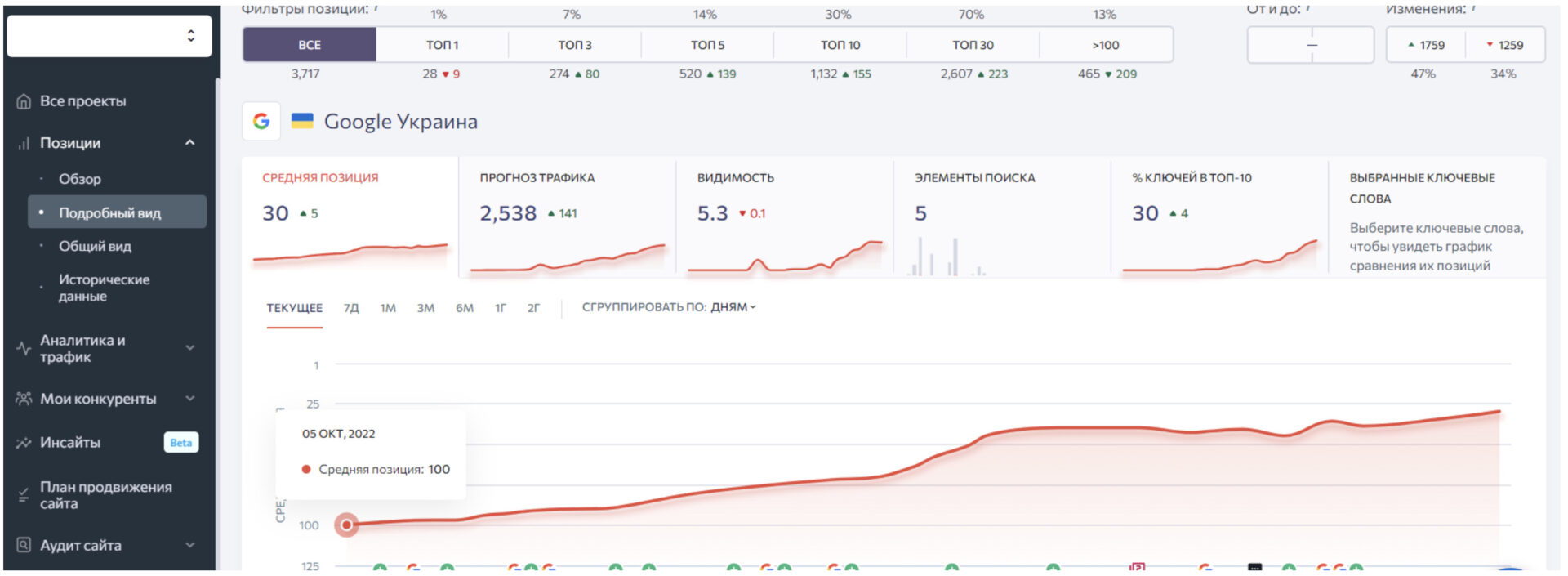Click the bar chart icon beside Позиции
Viewport: 1568px width, 576px height.
click(x=24, y=143)
